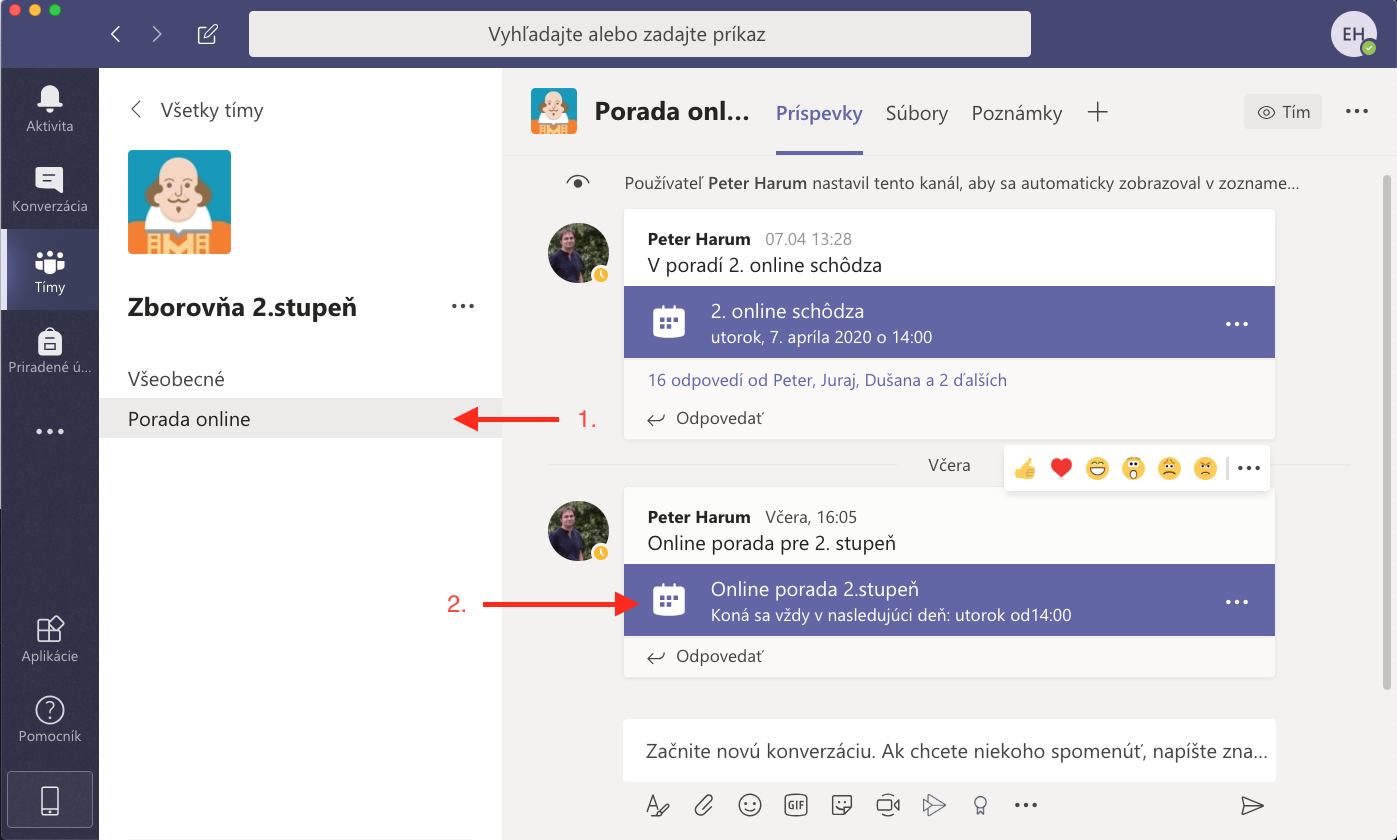The width and height of the screenshot is (1397, 840).
Task: Click the compose new message icon
Action: 207,34
